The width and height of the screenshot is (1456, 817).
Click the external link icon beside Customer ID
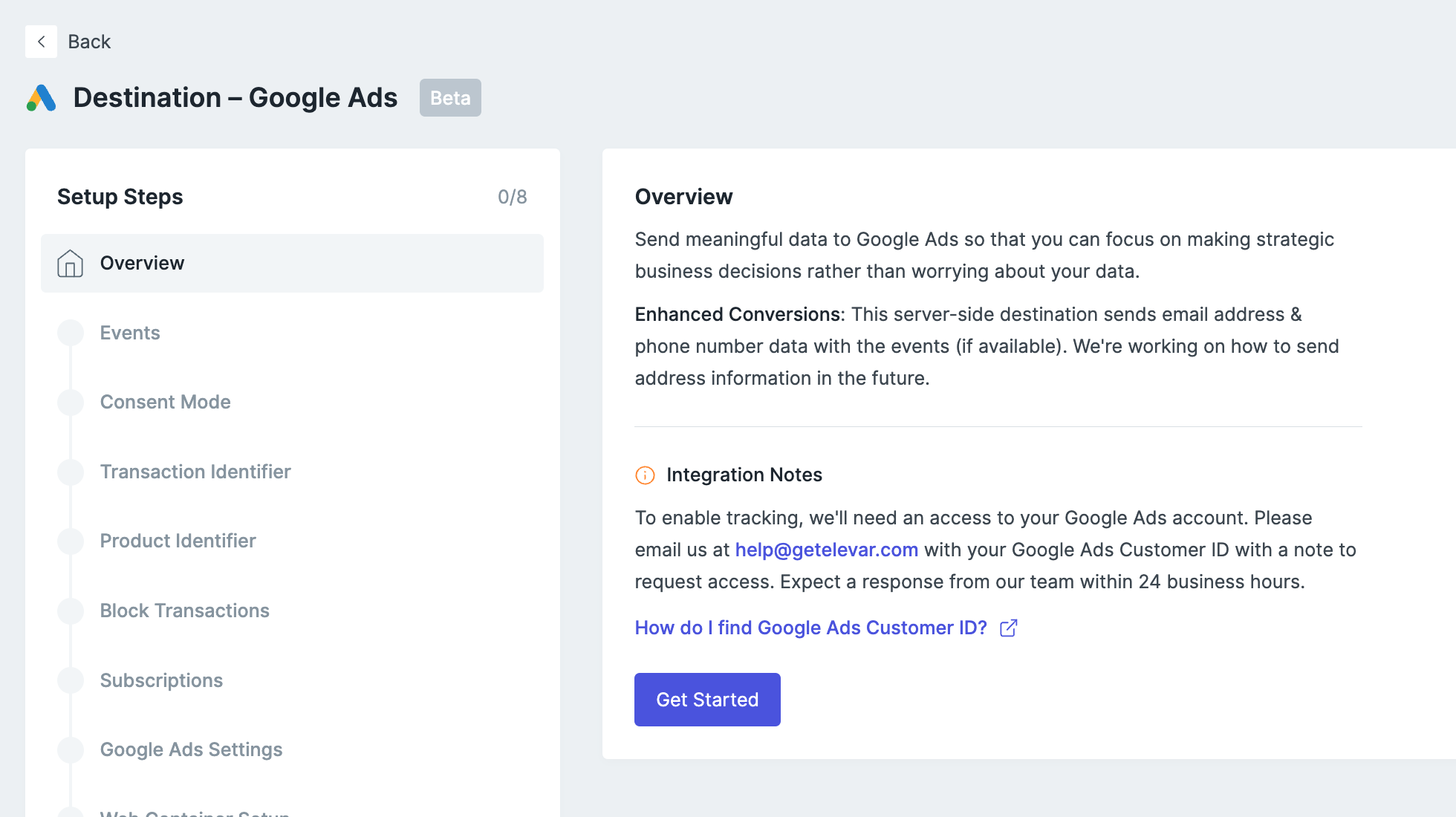click(x=1008, y=628)
